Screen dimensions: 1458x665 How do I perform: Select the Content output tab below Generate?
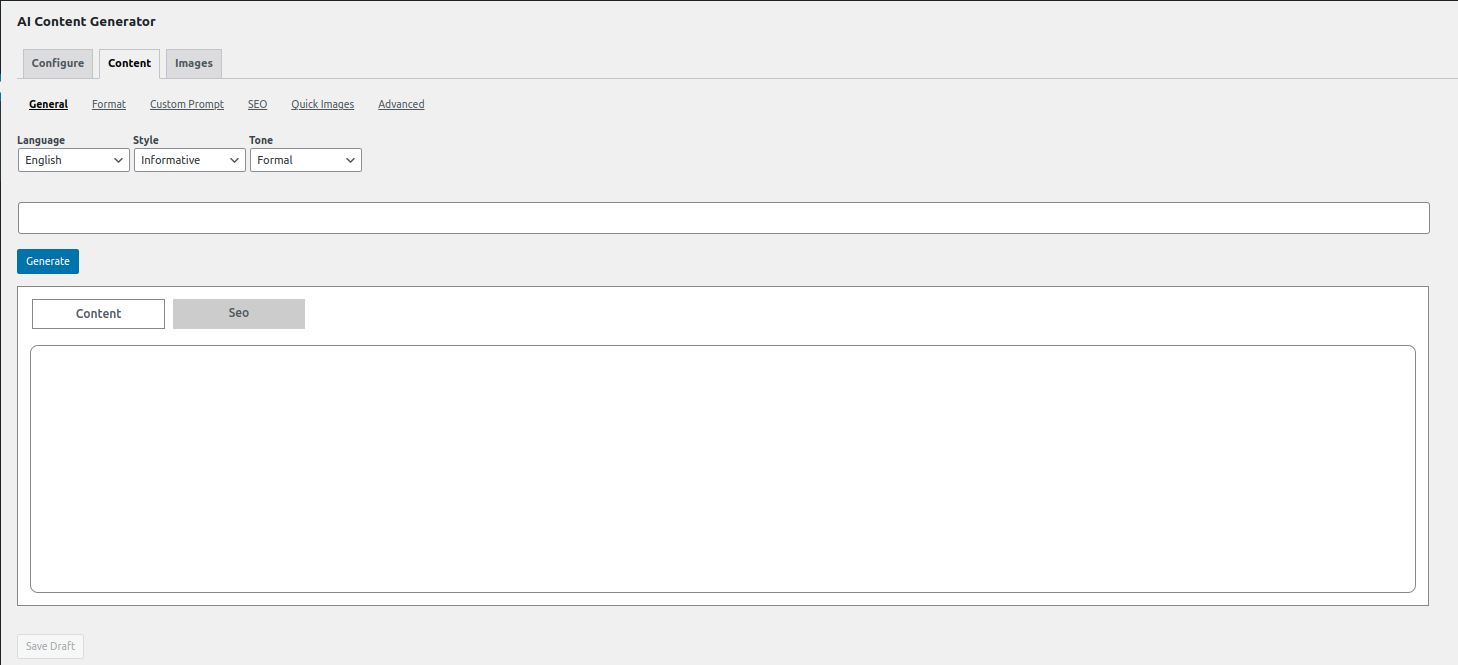(x=98, y=314)
